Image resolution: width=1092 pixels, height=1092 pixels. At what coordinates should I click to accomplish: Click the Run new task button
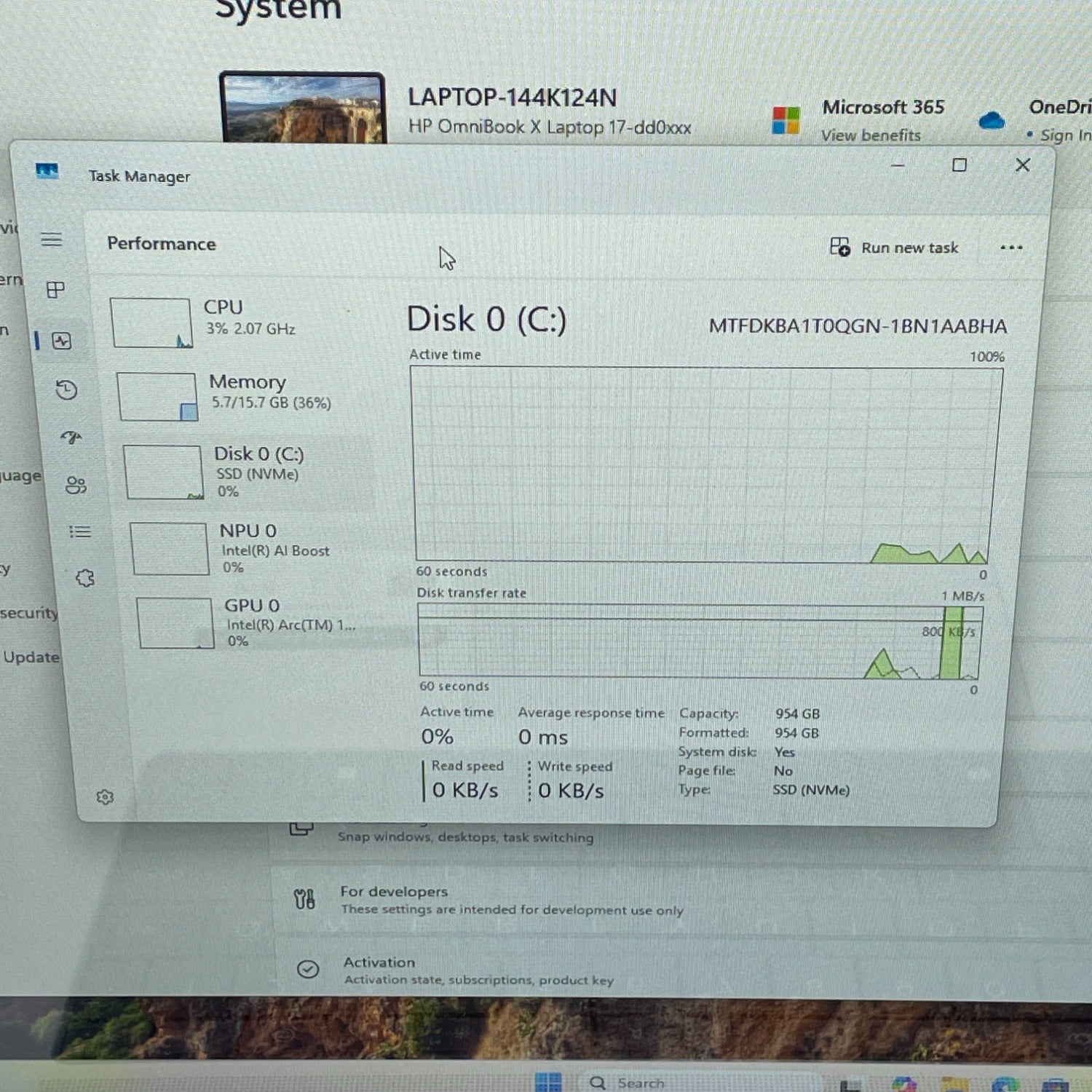click(x=895, y=248)
